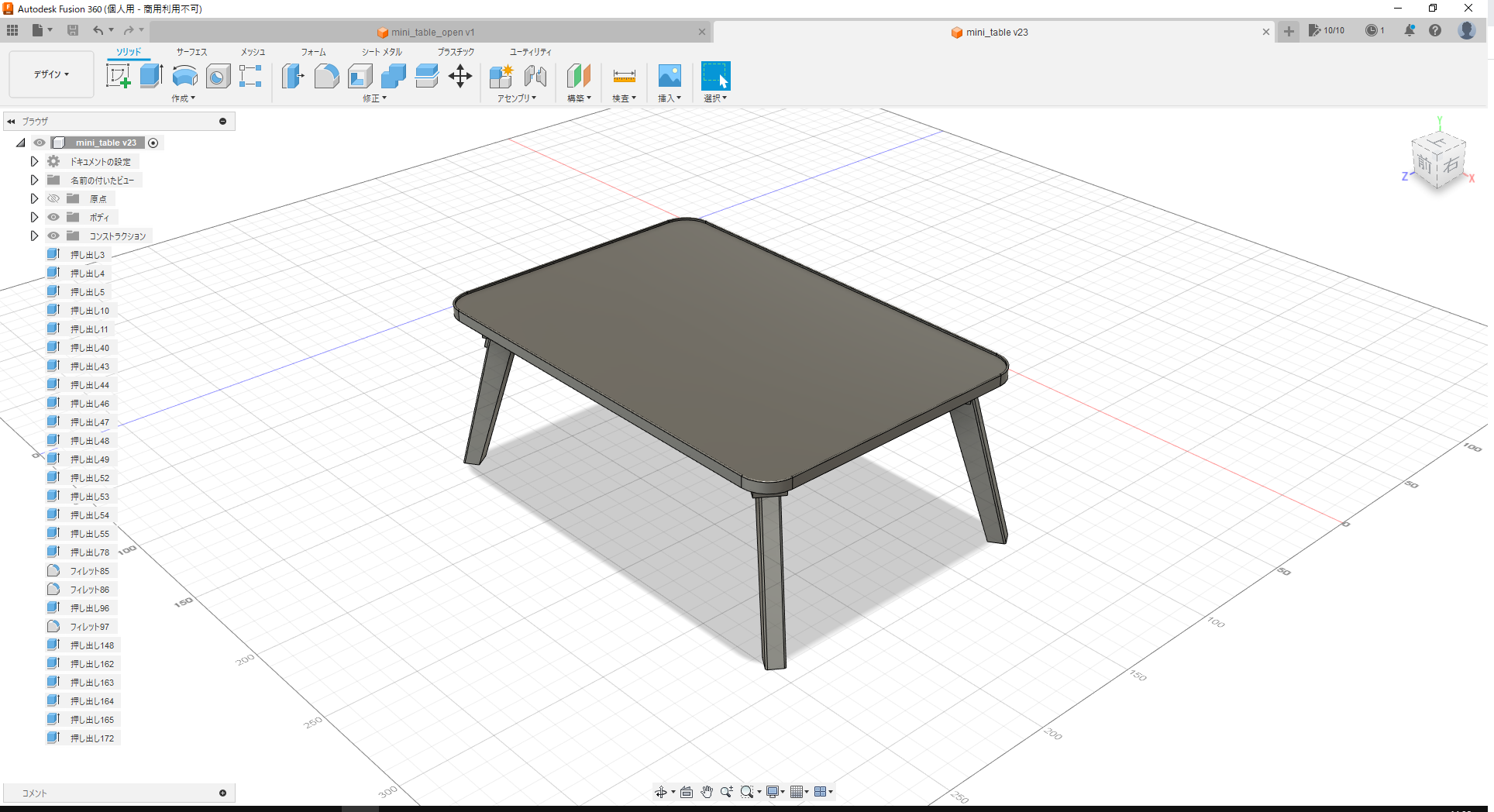The image size is (1494, 812).
Task: Activate the 移動/コピー tool
Action: (x=460, y=76)
